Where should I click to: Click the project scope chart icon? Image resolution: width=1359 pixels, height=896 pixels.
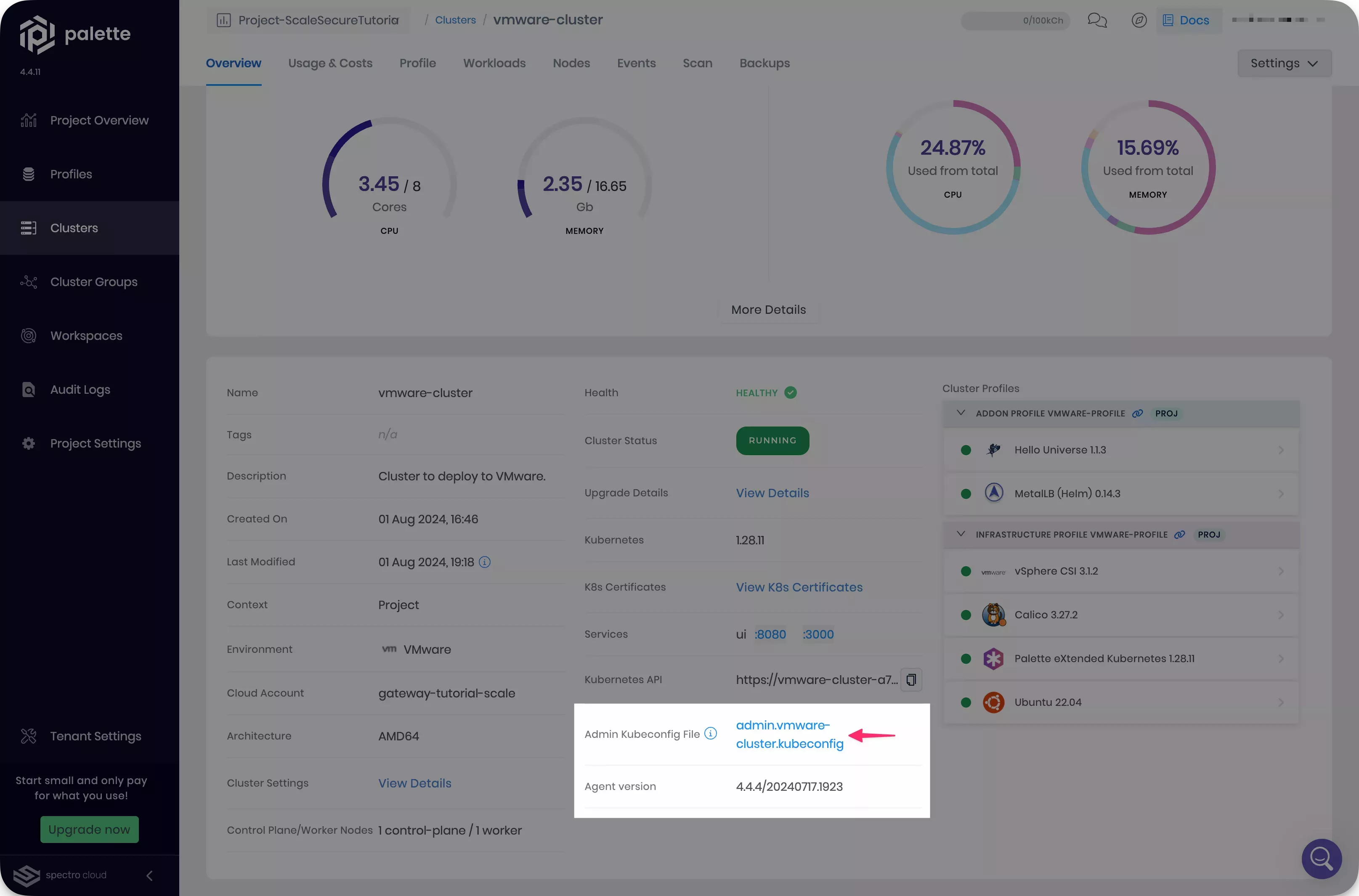(223, 21)
